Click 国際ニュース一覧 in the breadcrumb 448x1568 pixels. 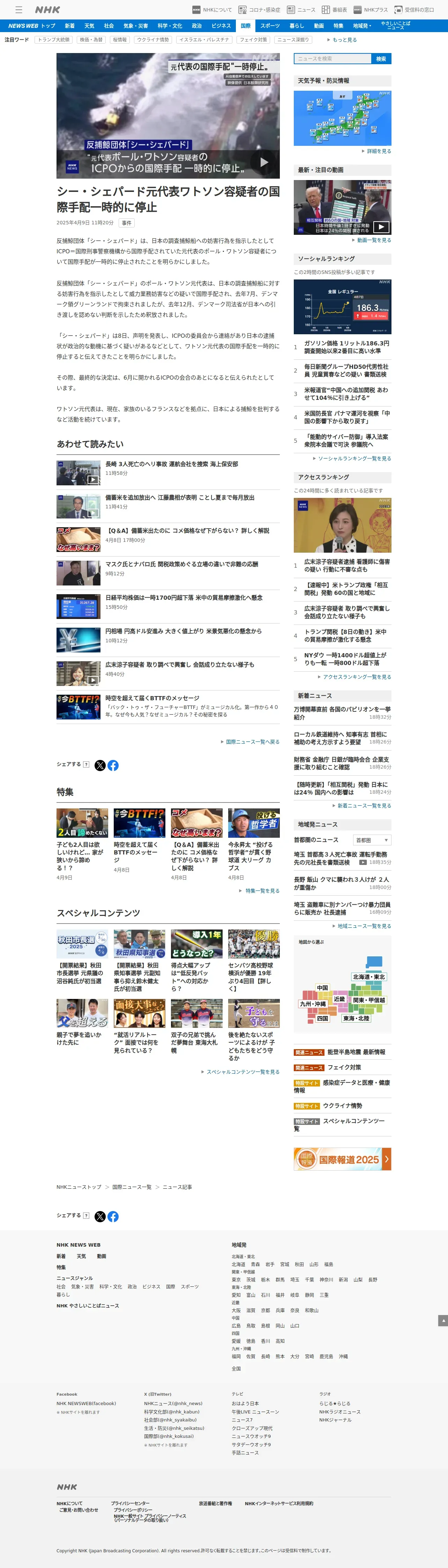pyautogui.click(x=132, y=1188)
